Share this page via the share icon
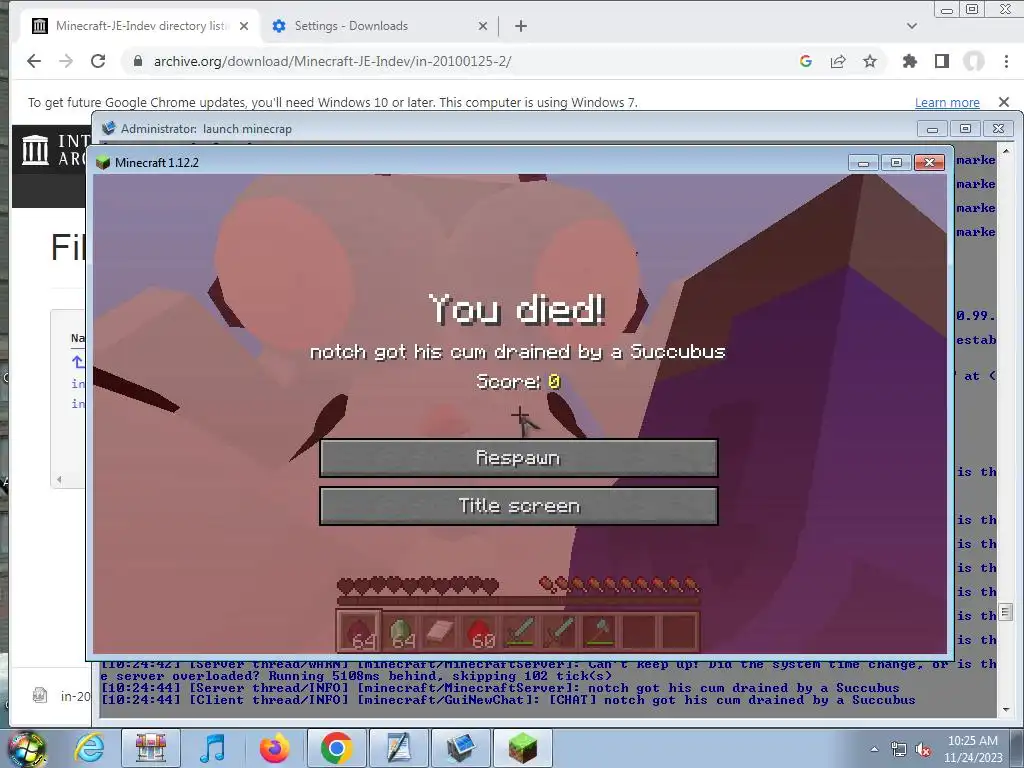This screenshot has height=768, width=1024. (838, 61)
